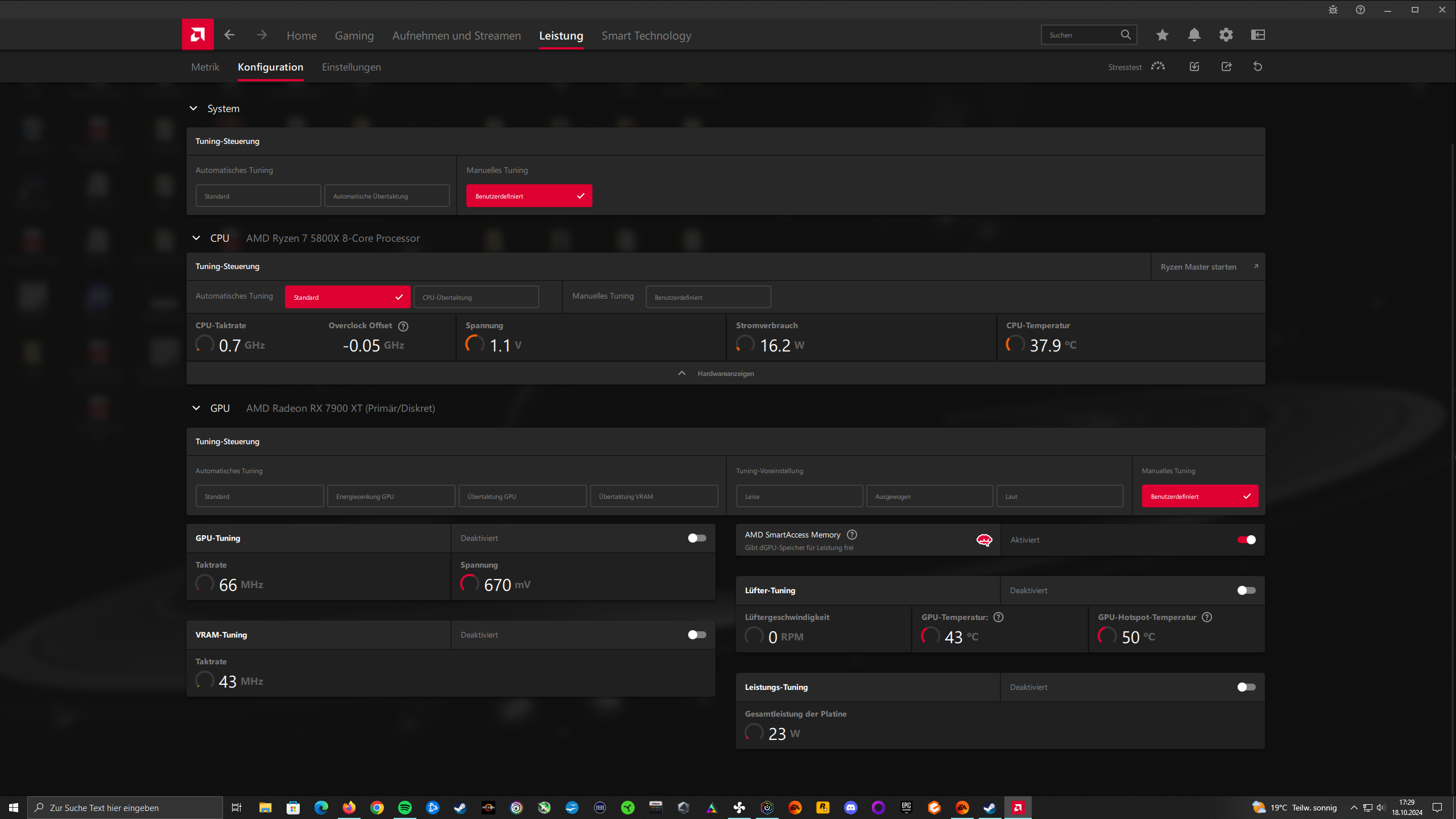Switch to the Gaming tab
The height and width of the screenshot is (819, 1456).
point(354,35)
